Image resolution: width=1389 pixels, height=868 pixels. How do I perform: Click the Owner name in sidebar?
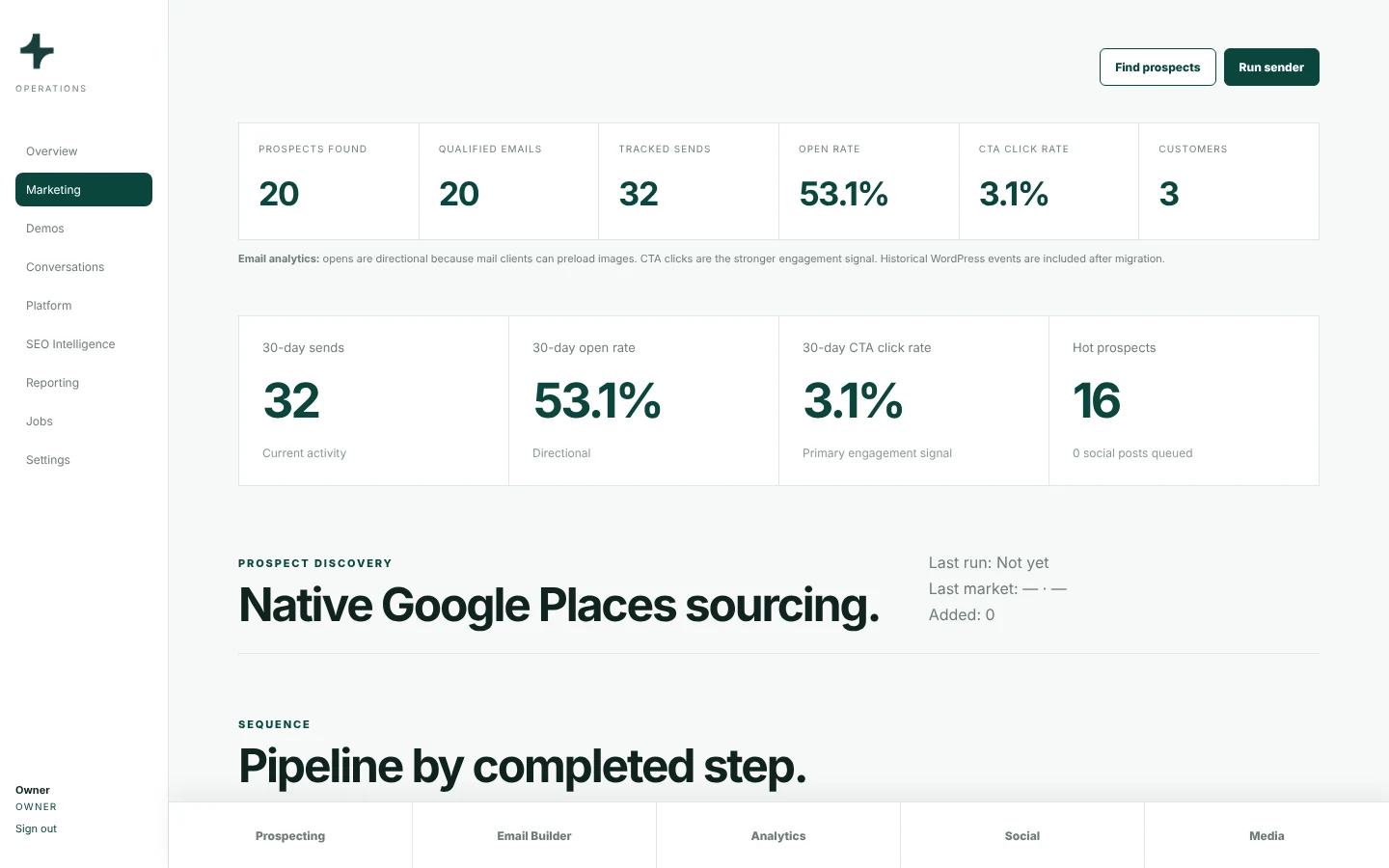(x=33, y=790)
